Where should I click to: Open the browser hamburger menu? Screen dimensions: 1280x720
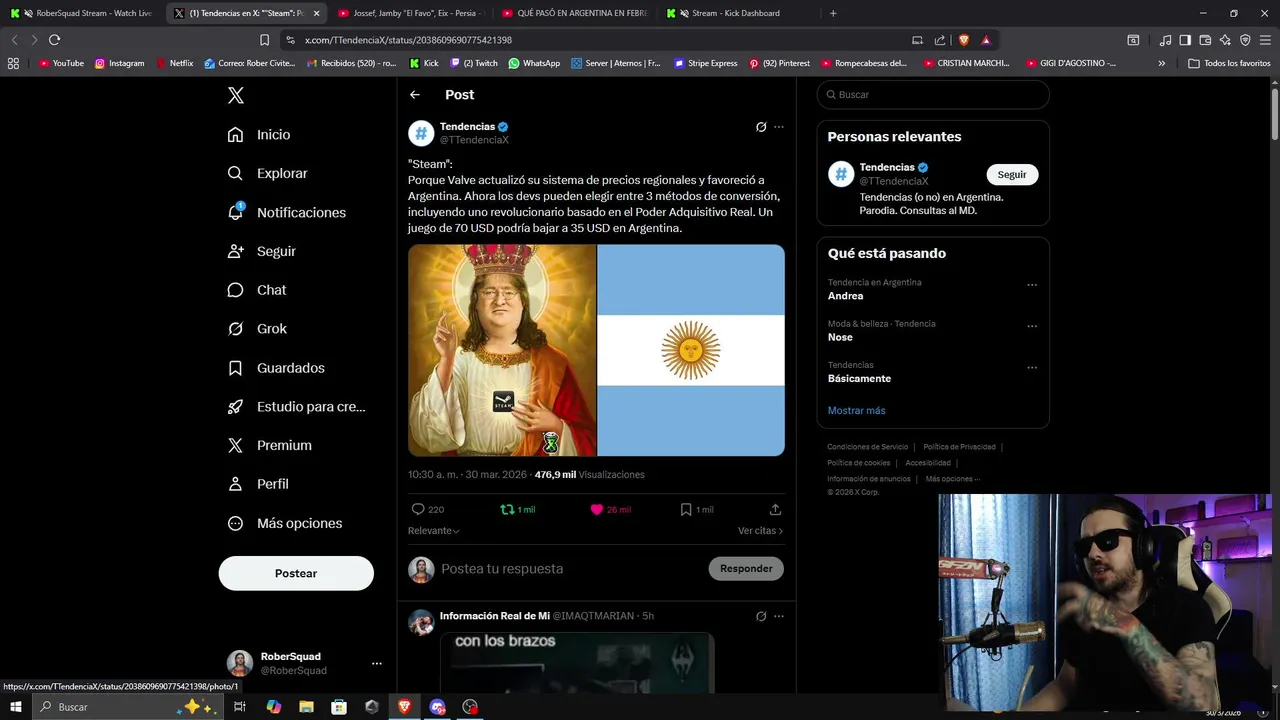tap(1266, 40)
